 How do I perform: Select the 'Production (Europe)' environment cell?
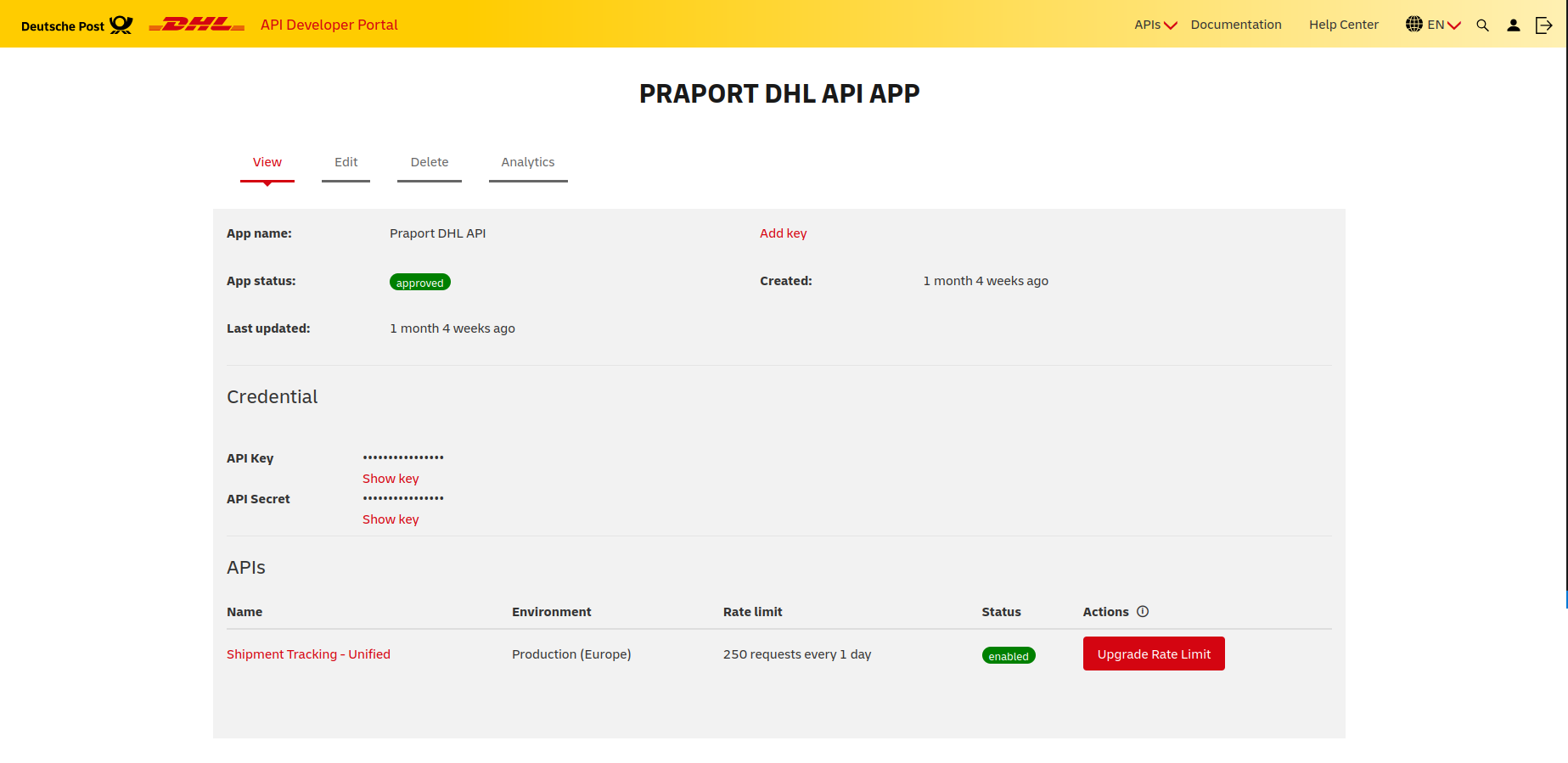pos(571,654)
